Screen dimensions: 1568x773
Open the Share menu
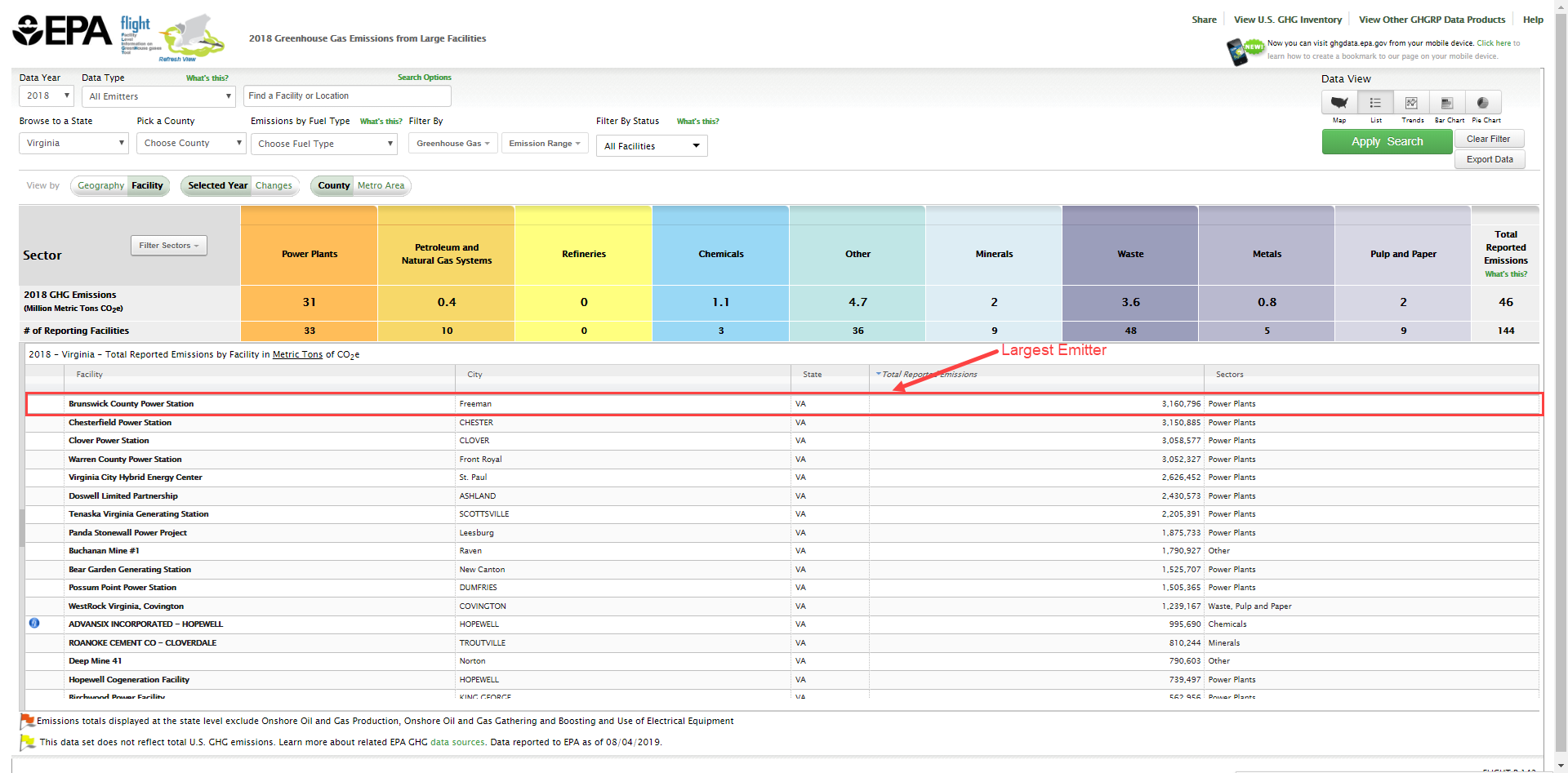click(1204, 20)
